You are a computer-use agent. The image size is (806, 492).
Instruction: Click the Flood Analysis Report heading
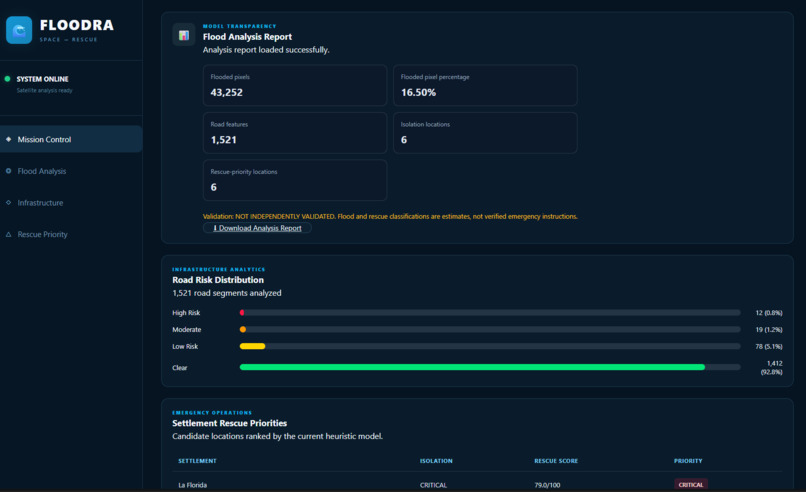click(x=247, y=37)
